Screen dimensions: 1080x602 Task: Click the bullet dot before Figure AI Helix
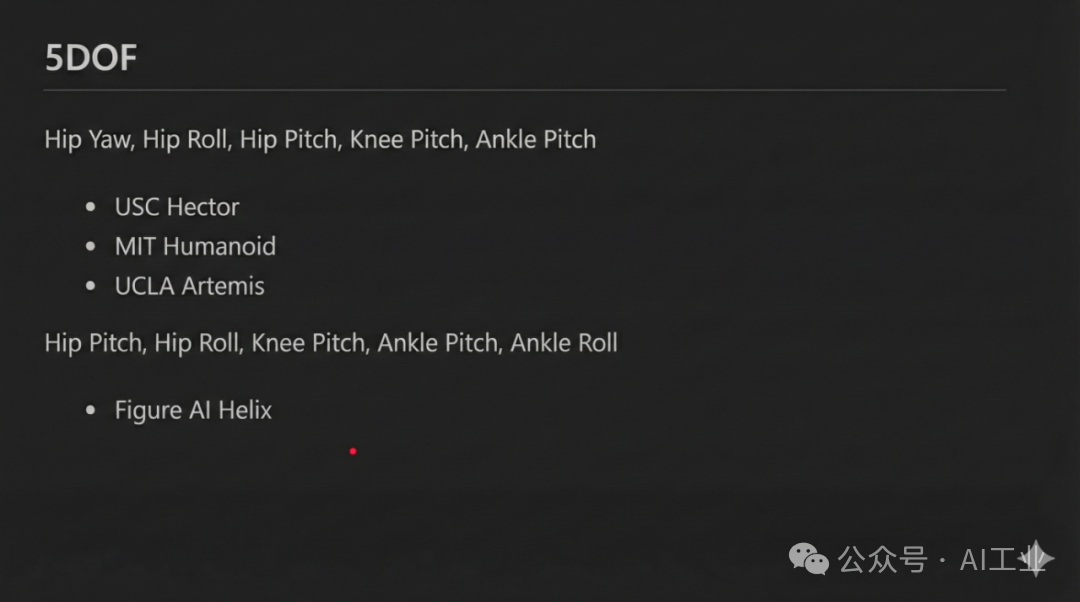point(92,410)
